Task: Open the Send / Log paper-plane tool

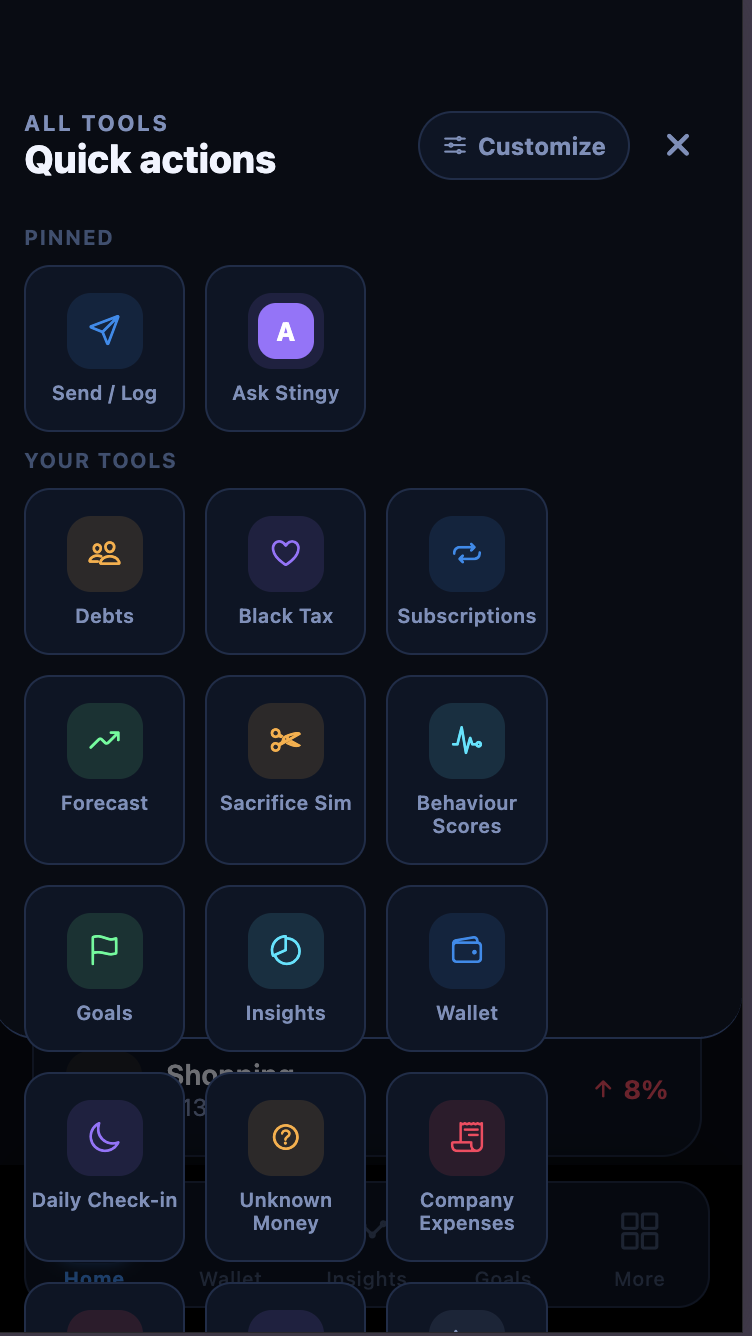Action: tap(104, 348)
